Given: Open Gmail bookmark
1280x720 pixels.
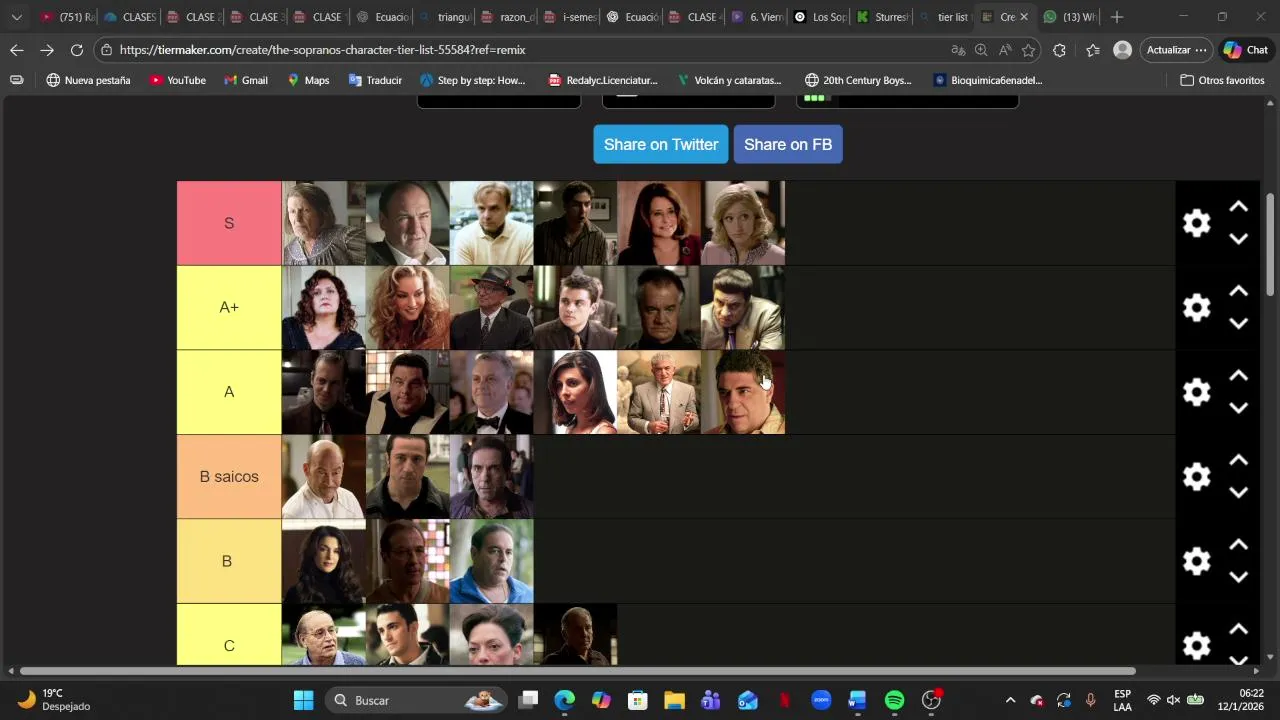Looking at the screenshot, I should tap(246, 80).
